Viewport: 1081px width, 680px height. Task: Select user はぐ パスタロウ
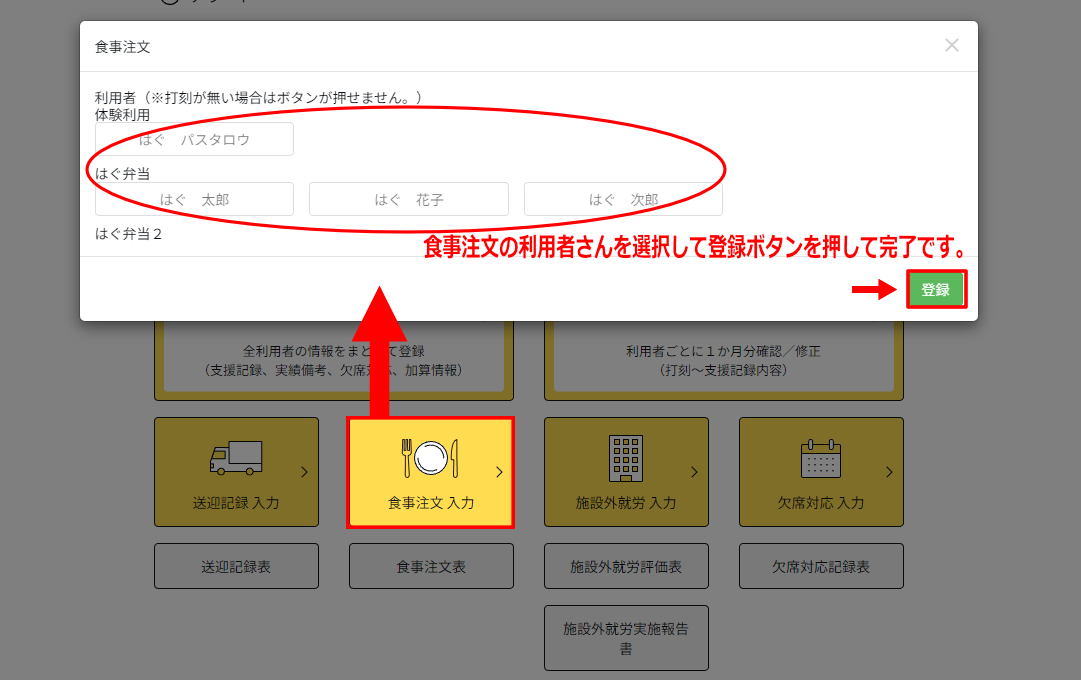(194, 140)
